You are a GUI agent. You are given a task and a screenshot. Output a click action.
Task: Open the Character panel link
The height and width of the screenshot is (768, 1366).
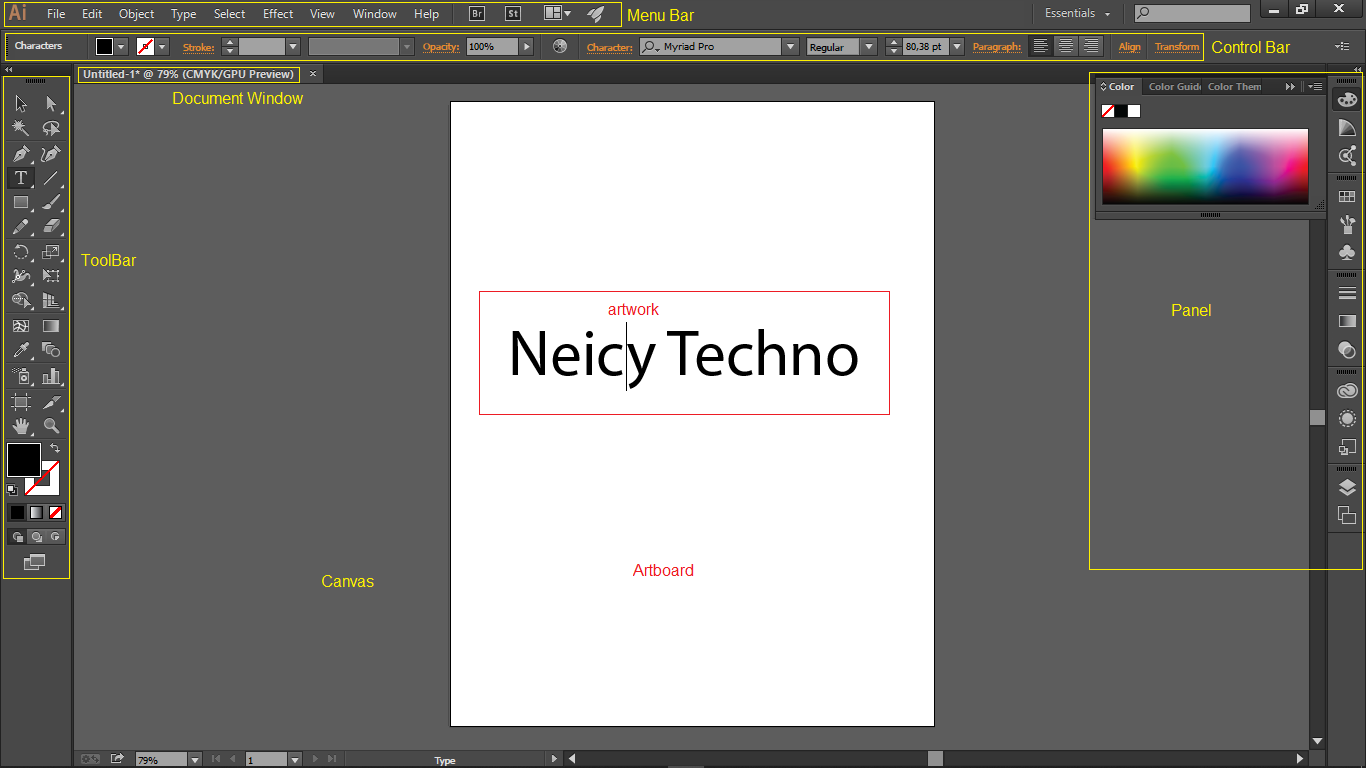coord(609,47)
